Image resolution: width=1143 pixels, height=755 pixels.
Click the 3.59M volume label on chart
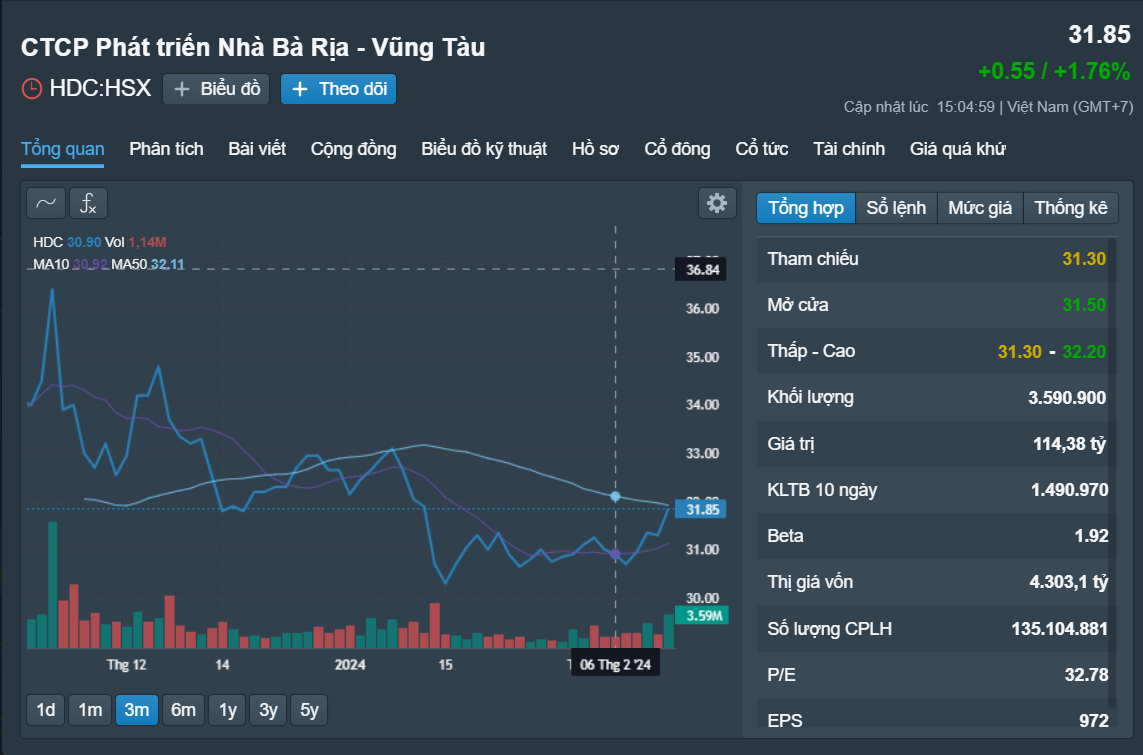701,616
